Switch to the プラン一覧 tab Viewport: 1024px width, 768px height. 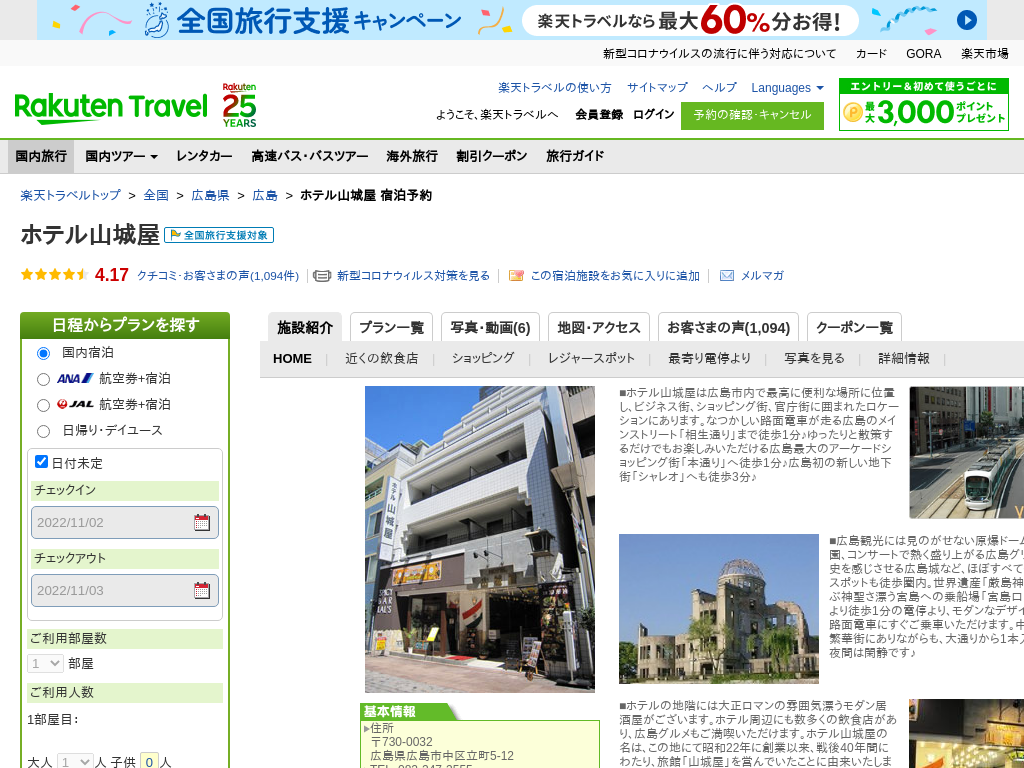tap(391, 327)
